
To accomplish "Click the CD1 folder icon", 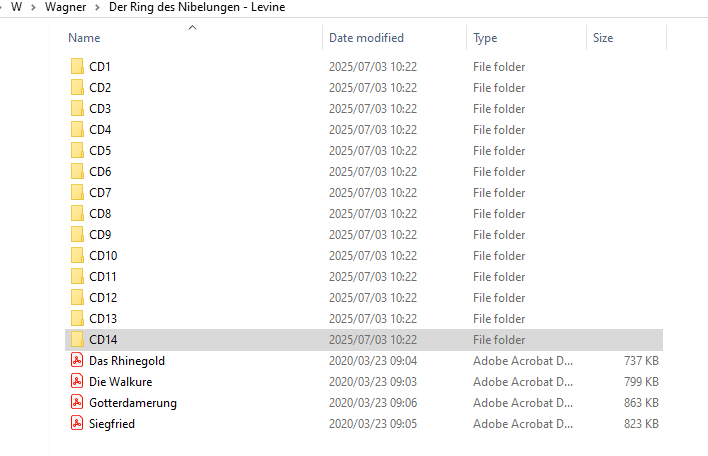I will 77,67.
